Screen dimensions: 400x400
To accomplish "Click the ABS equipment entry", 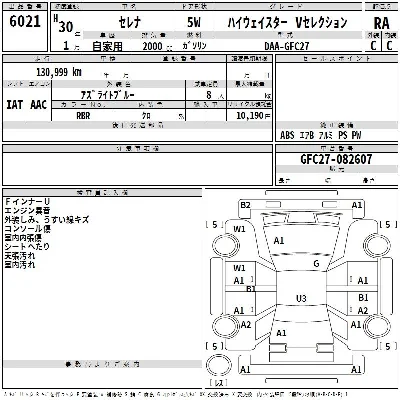I will pyautogui.click(x=287, y=135).
